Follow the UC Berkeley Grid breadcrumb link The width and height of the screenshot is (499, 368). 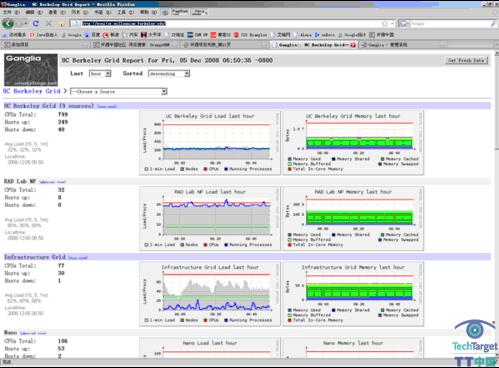pyautogui.click(x=32, y=91)
